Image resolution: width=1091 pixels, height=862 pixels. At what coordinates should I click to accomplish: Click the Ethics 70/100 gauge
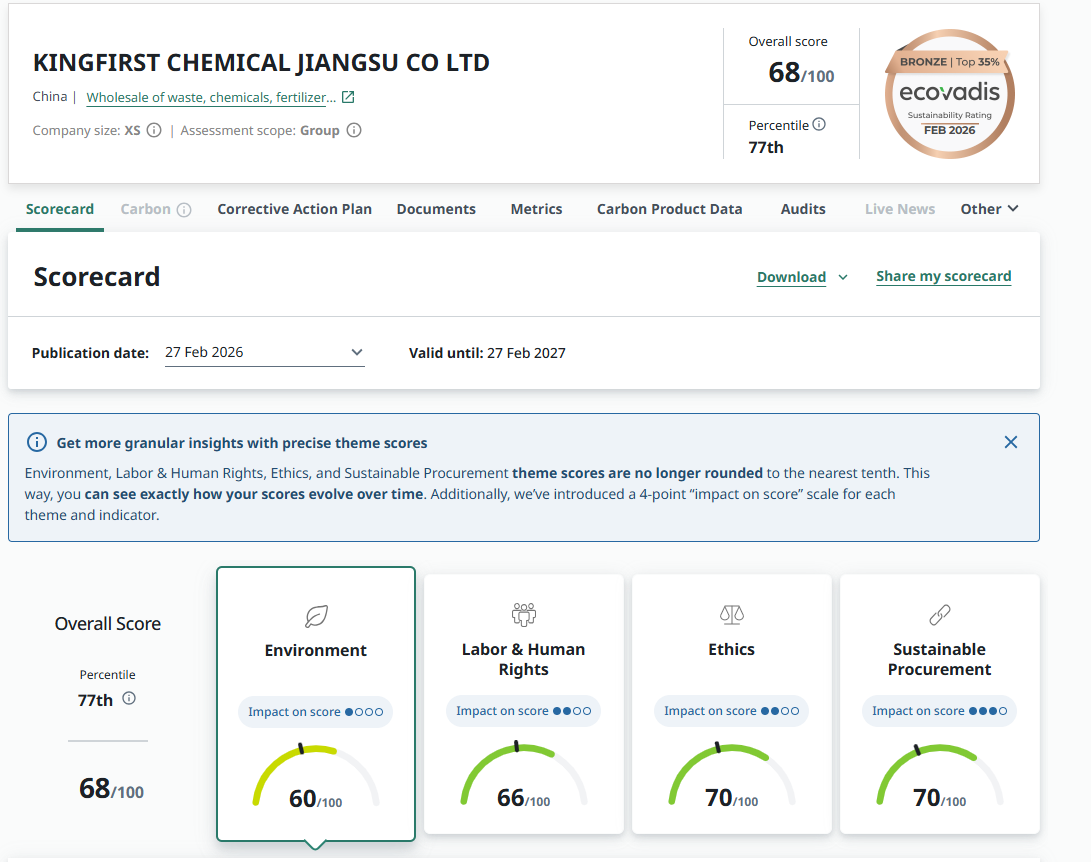(732, 776)
